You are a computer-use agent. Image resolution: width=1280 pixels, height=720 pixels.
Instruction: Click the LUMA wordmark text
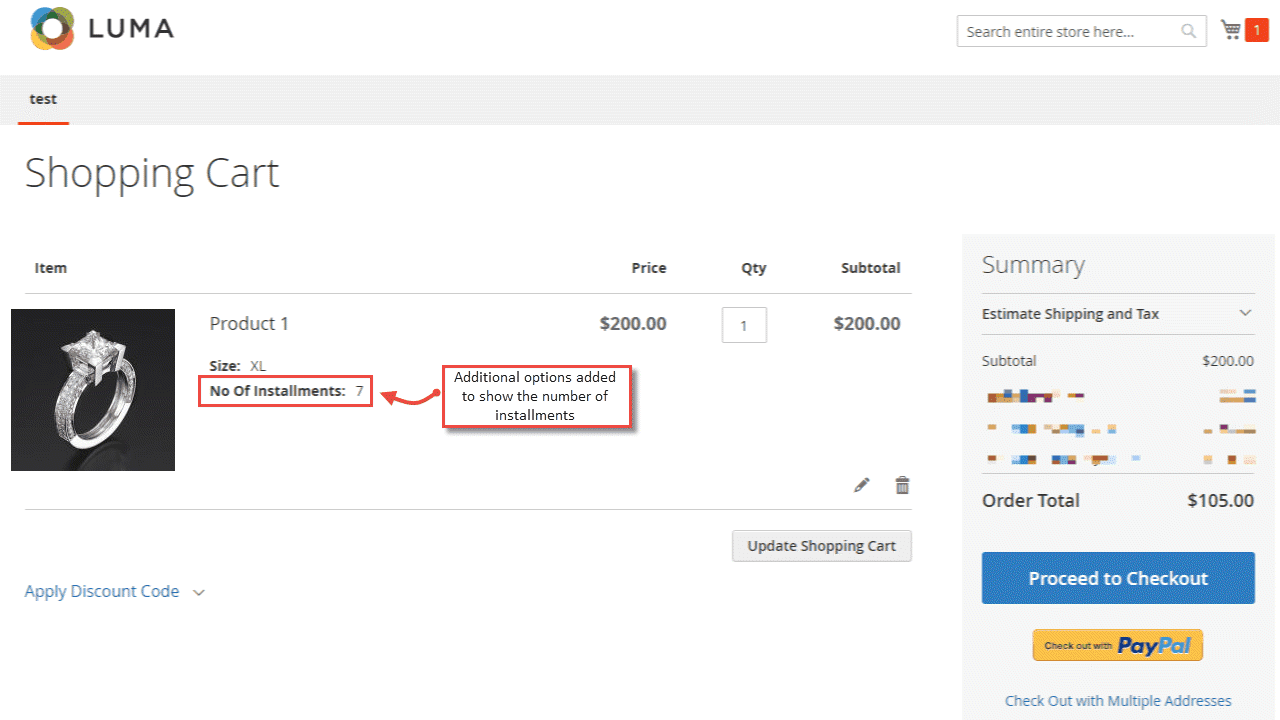pyautogui.click(x=131, y=29)
